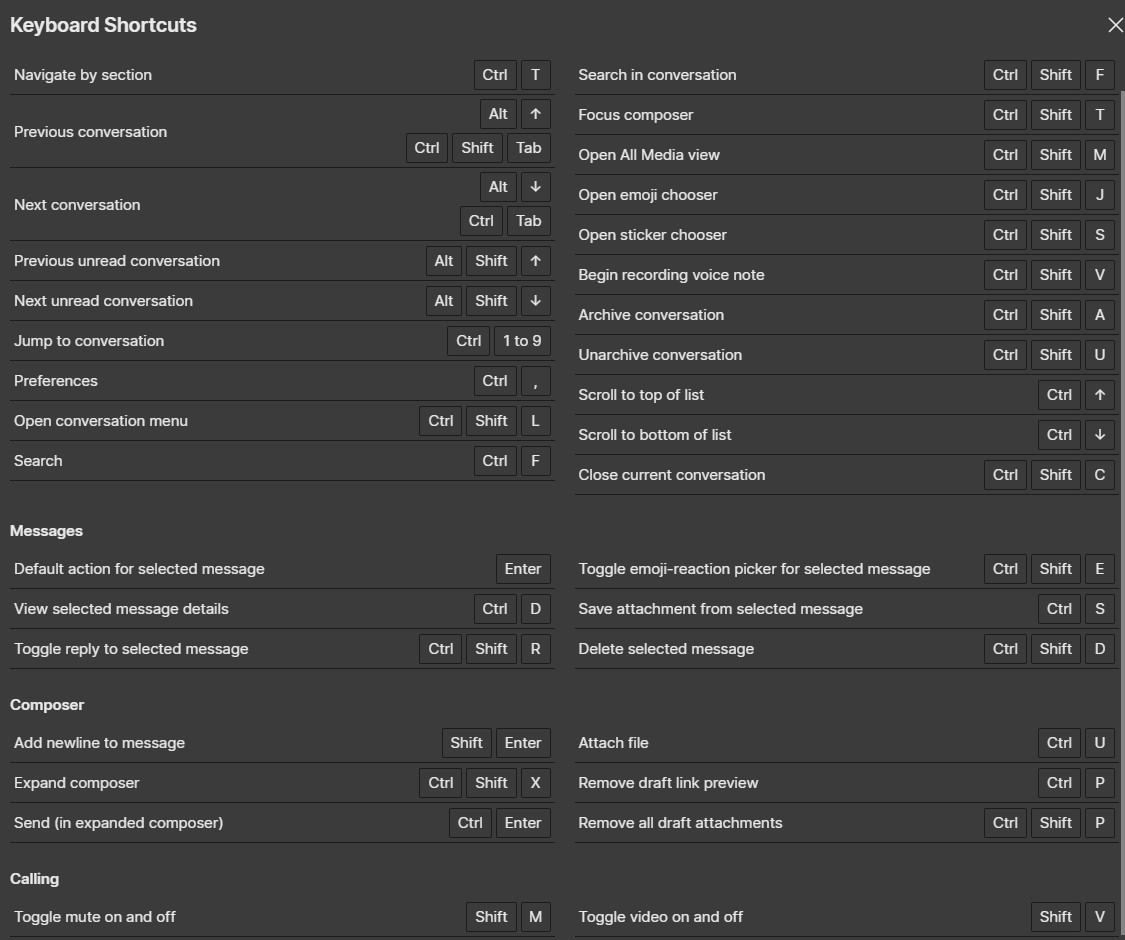1125x940 pixels.
Task: Click the down-arrow badge for Scroll to bottom of list
Action: (x=1099, y=434)
